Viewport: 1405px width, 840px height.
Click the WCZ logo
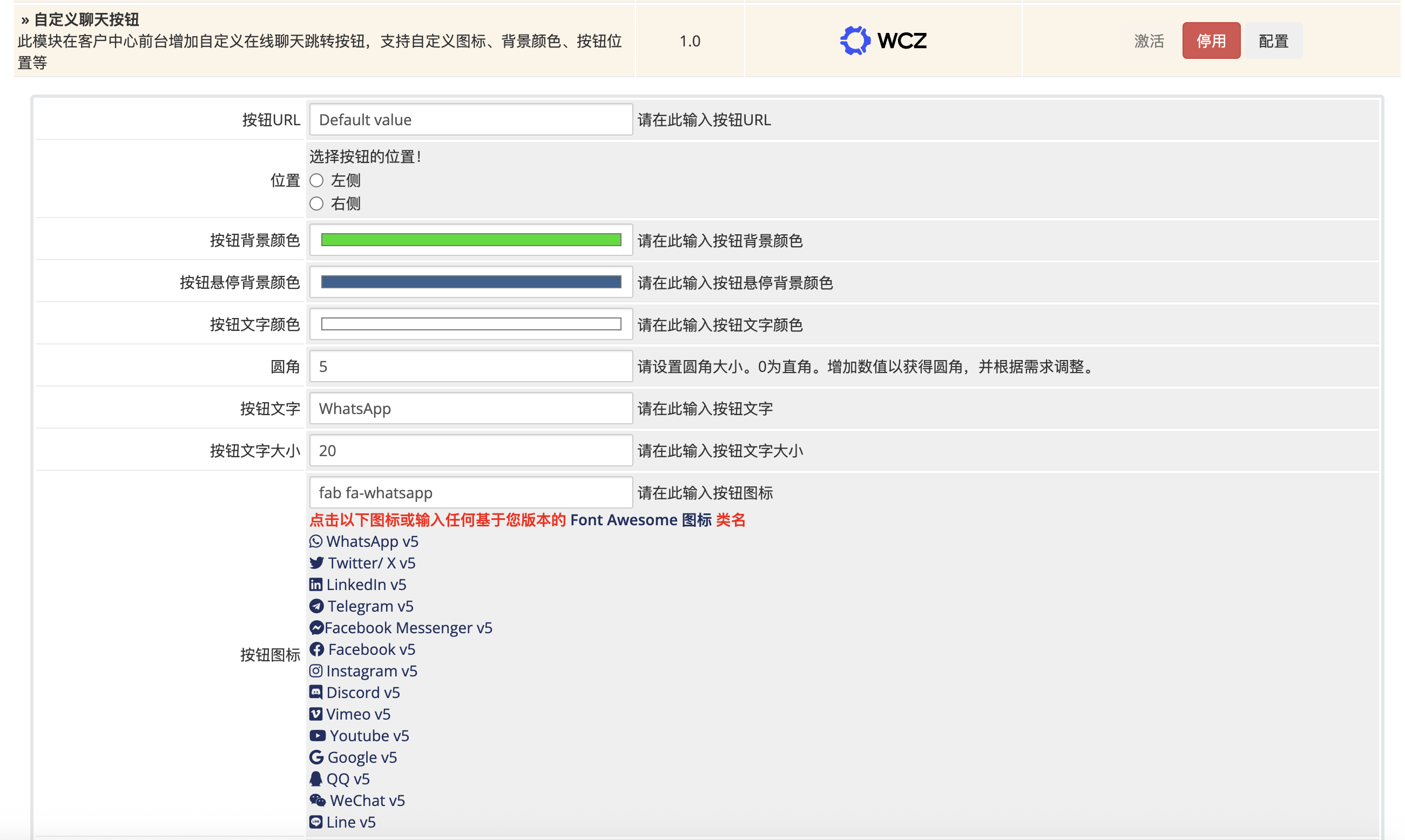[x=883, y=40]
